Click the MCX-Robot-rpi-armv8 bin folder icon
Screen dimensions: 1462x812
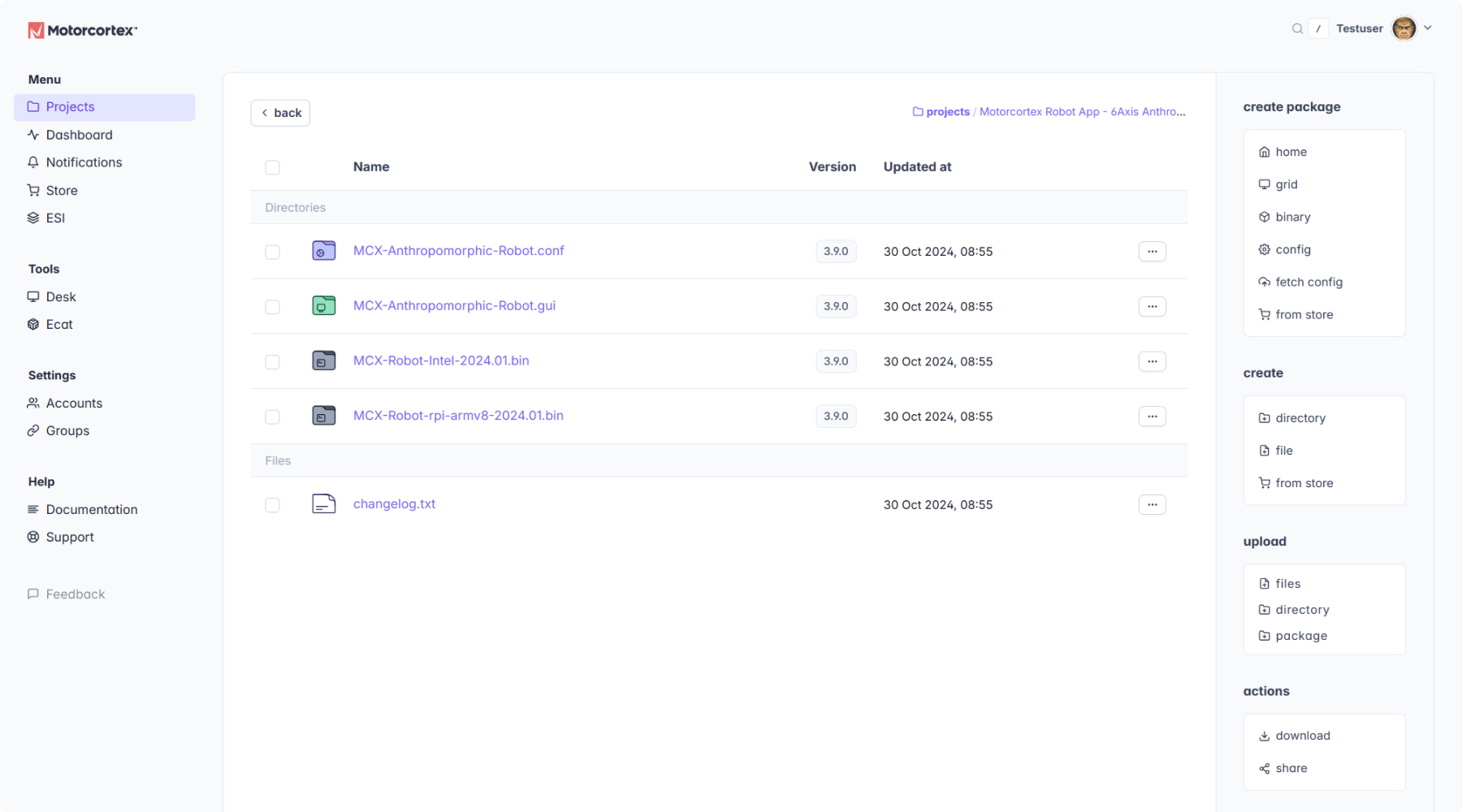(x=324, y=416)
